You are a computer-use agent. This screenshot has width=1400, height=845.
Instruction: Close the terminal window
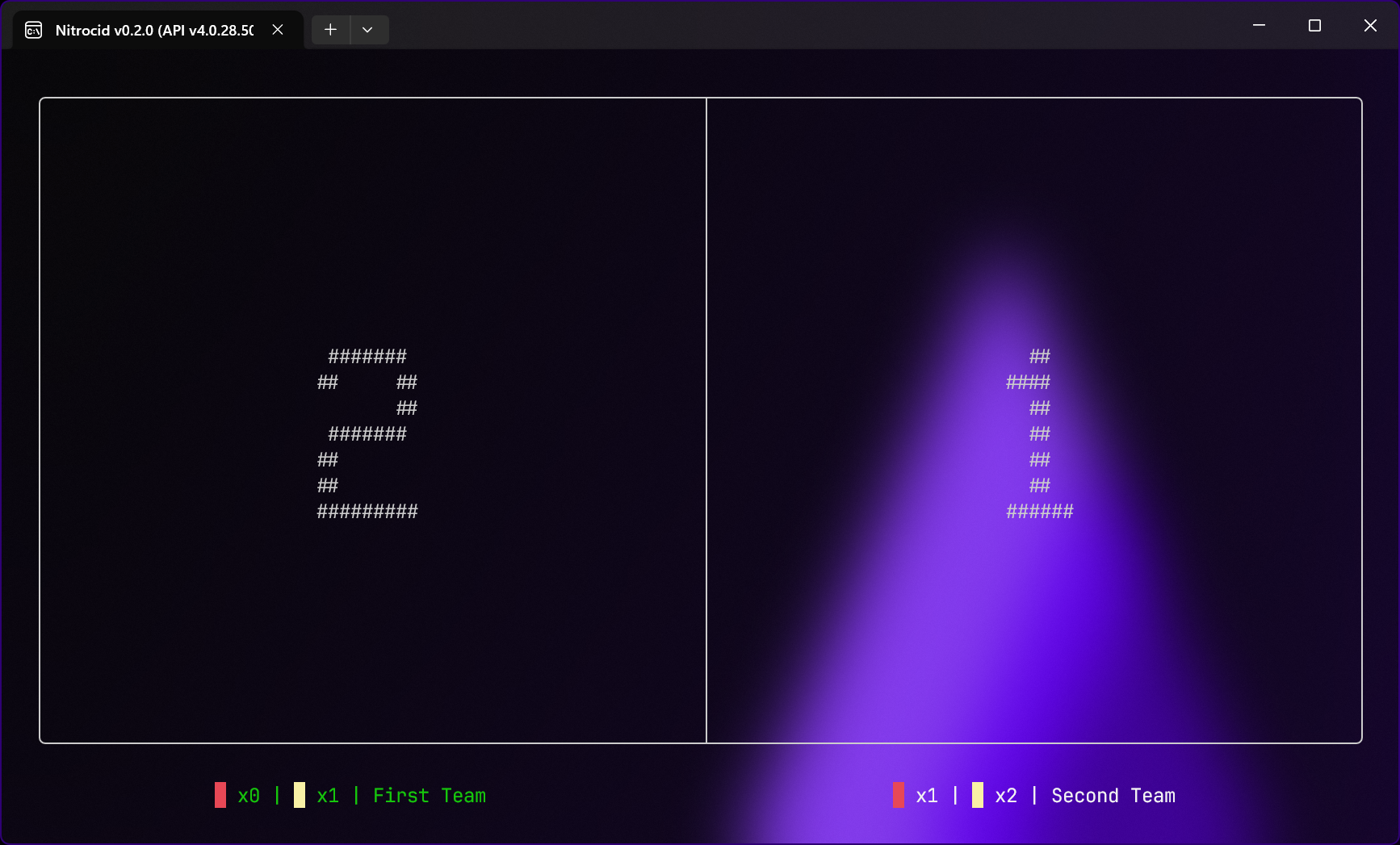1370,26
